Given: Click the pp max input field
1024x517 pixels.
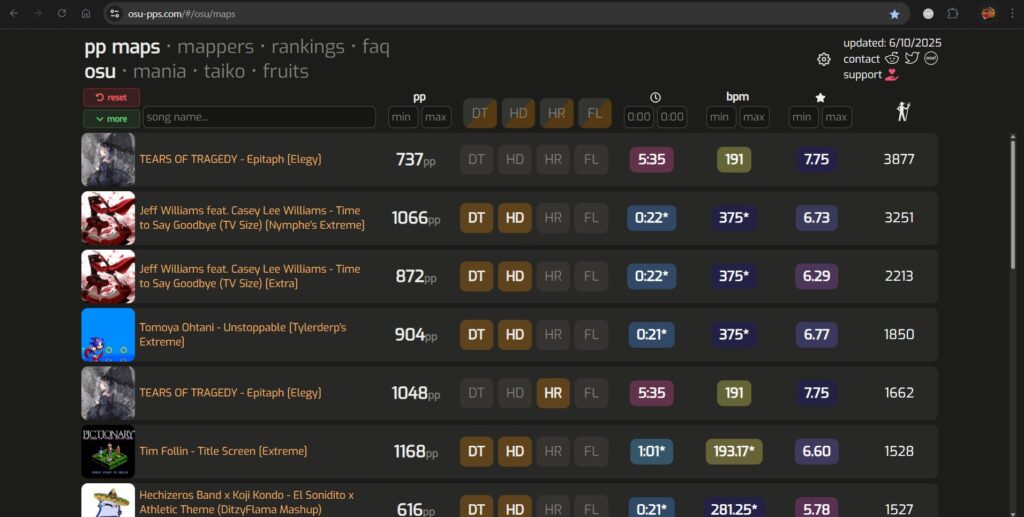Looking at the screenshot, I should pos(436,118).
